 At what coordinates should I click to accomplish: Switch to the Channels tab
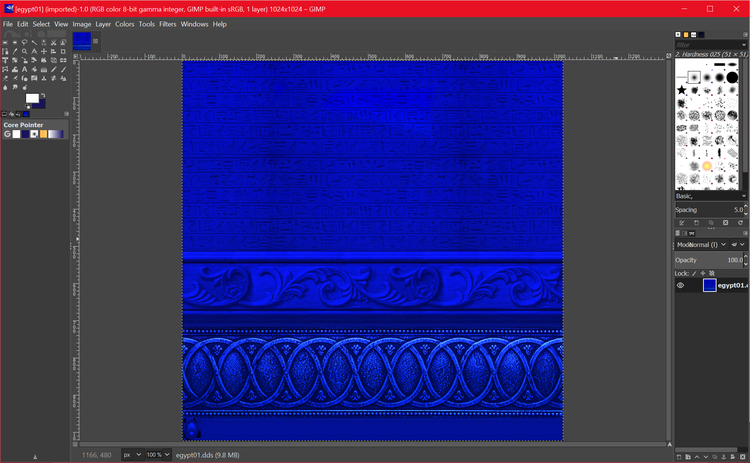tap(684, 233)
